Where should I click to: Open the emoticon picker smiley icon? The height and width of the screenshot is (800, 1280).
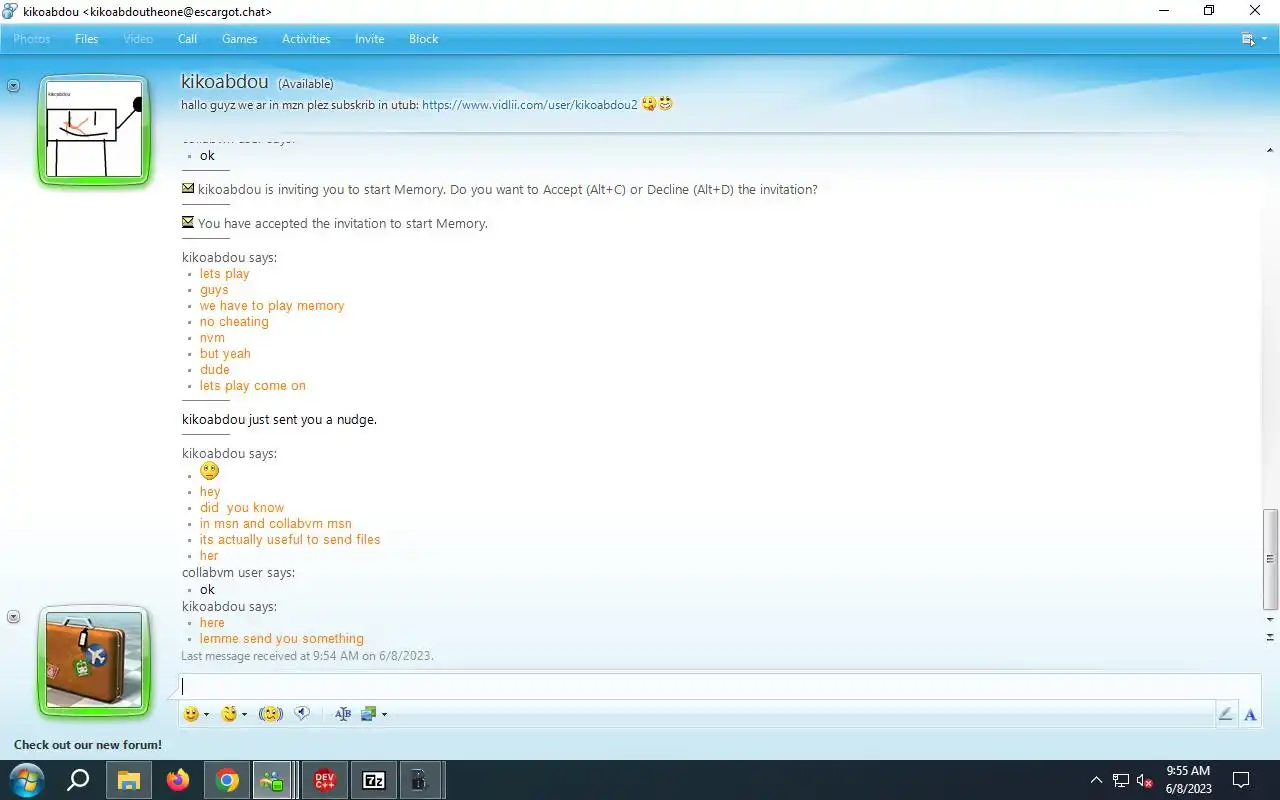(x=190, y=714)
